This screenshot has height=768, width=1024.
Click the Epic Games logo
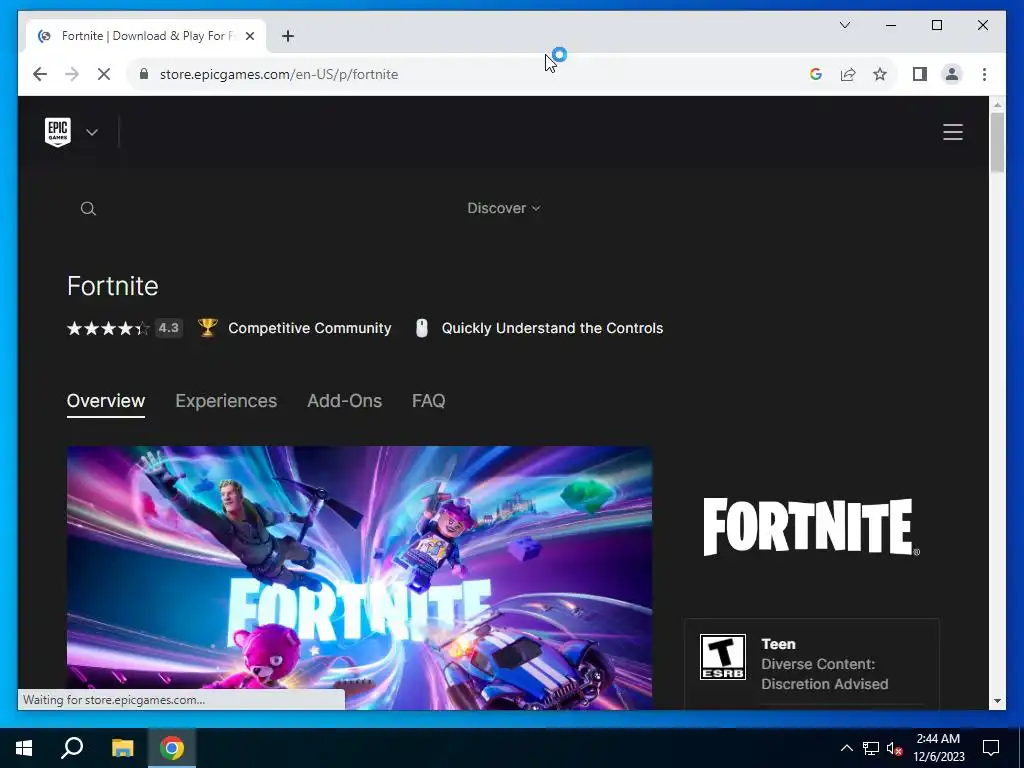(58, 132)
